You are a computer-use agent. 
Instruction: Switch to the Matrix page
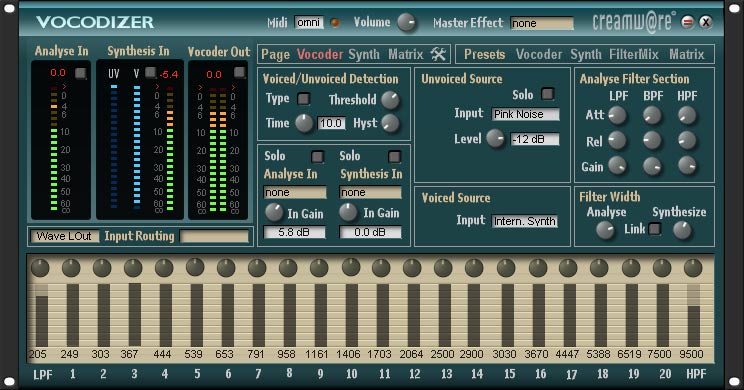[406, 55]
